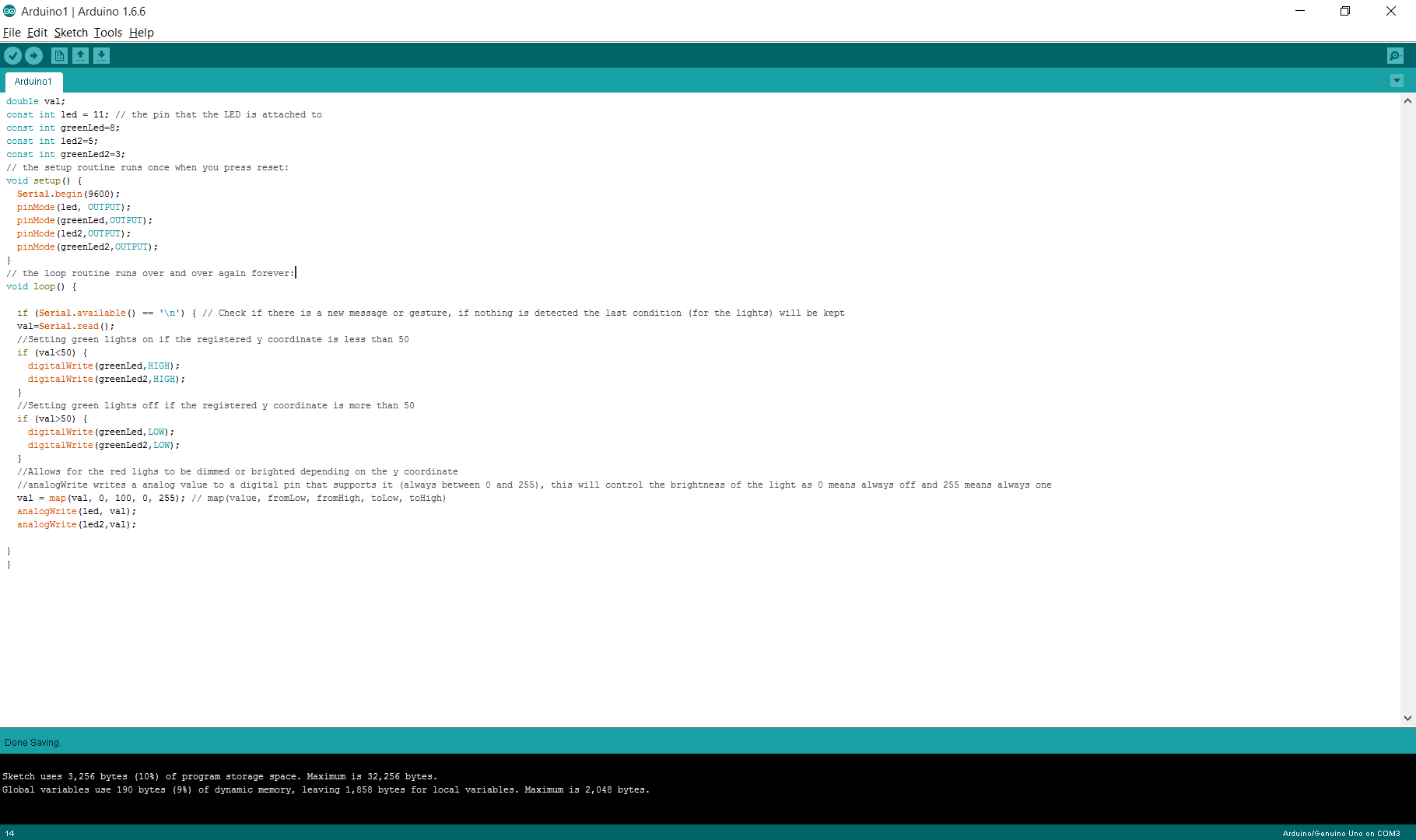The height and width of the screenshot is (840, 1416).
Task: Click the 'pinMode(led2,OUTPUT);' line
Action: pyautogui.click(x=74, y=233)
